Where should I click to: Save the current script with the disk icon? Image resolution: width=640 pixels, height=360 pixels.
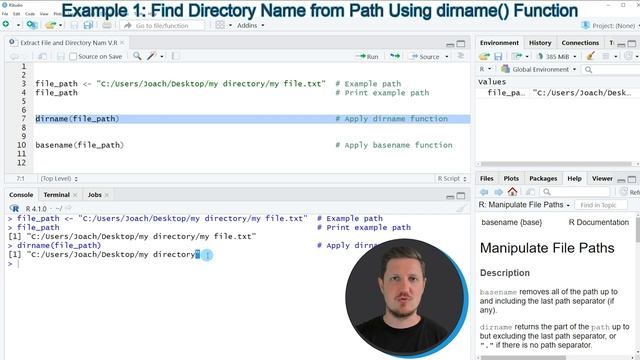pyautogui.click(x=61, y=56)
